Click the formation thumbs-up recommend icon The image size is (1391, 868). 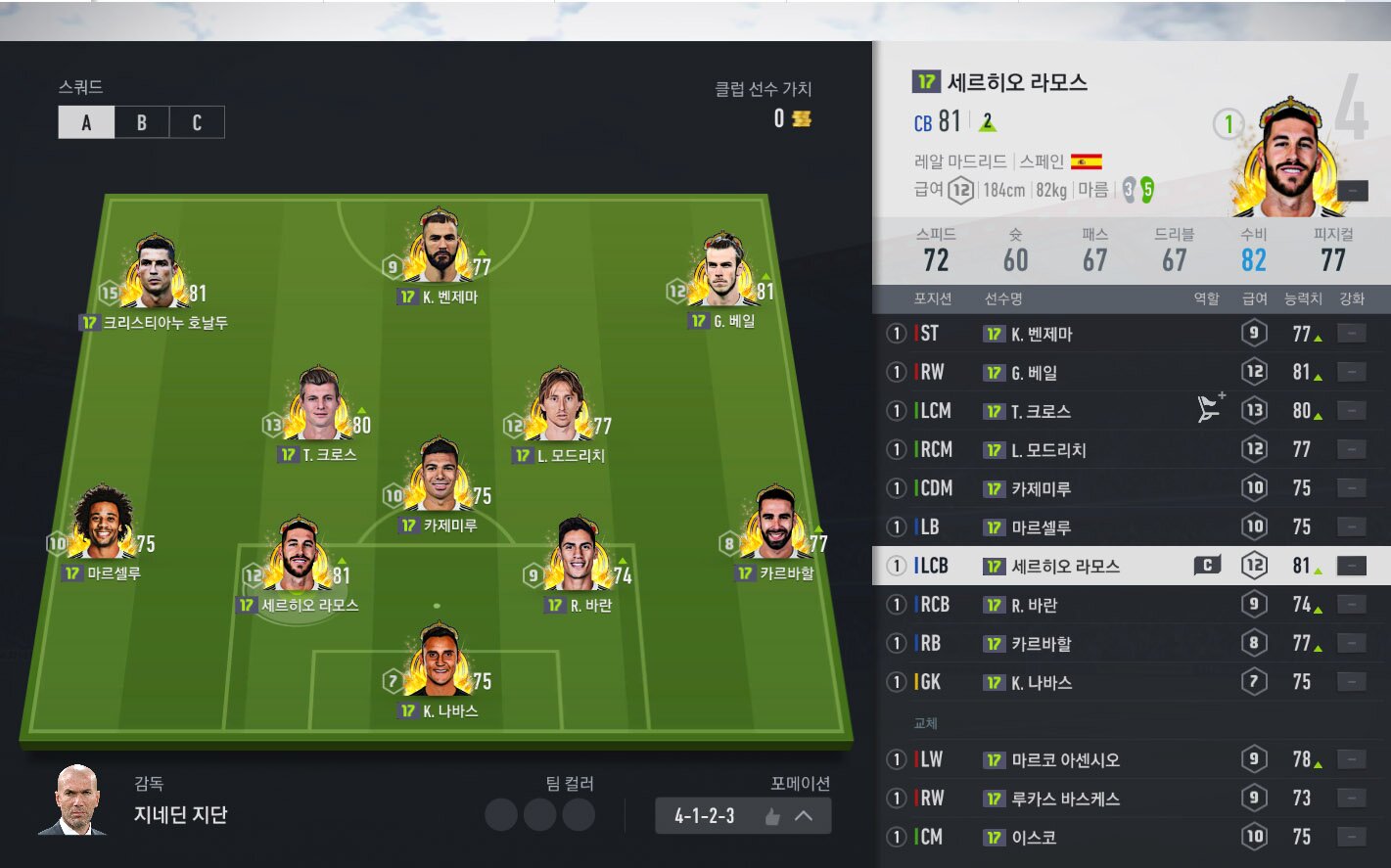[x=772, y=816]
